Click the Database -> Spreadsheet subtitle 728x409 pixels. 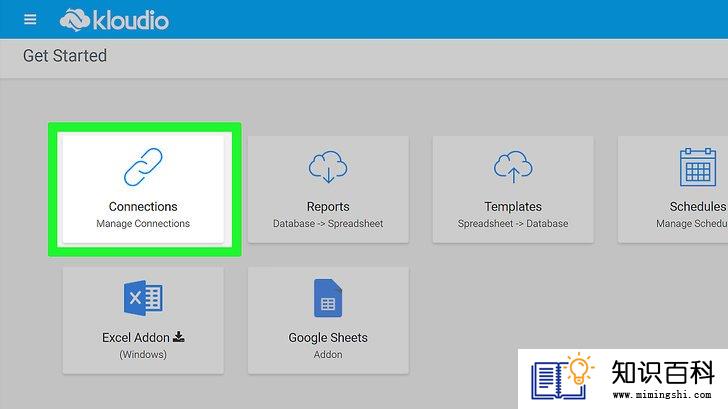[328, 224]
